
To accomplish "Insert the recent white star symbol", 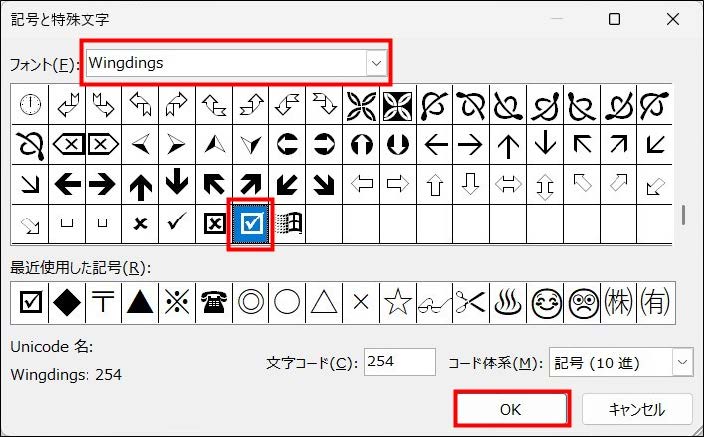I will [x=398, y=303].
